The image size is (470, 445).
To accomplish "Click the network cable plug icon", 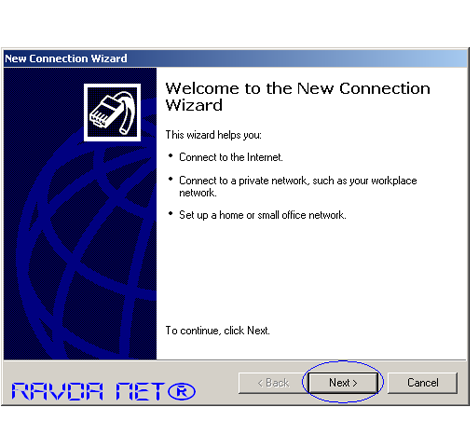I will (112, 112).
